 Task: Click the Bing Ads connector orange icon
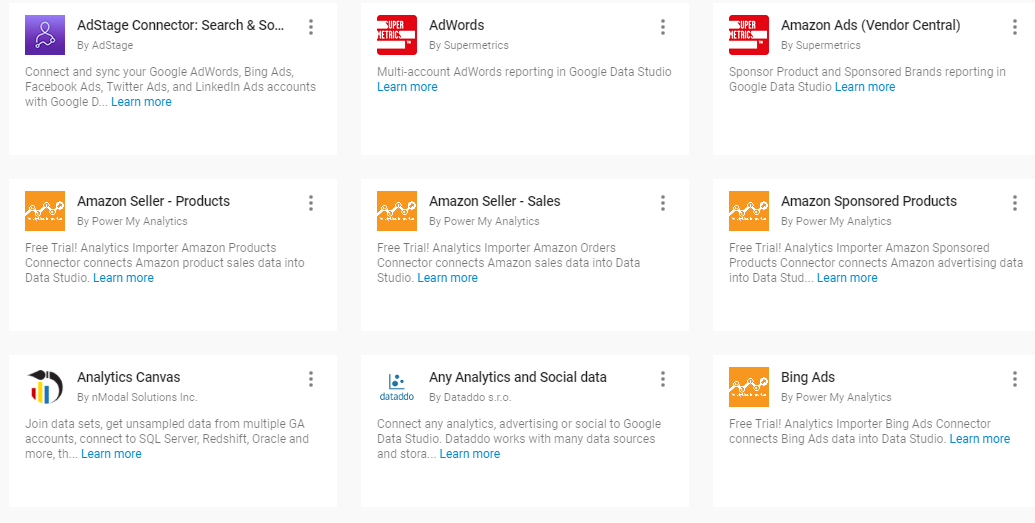[x=749, y=387]
